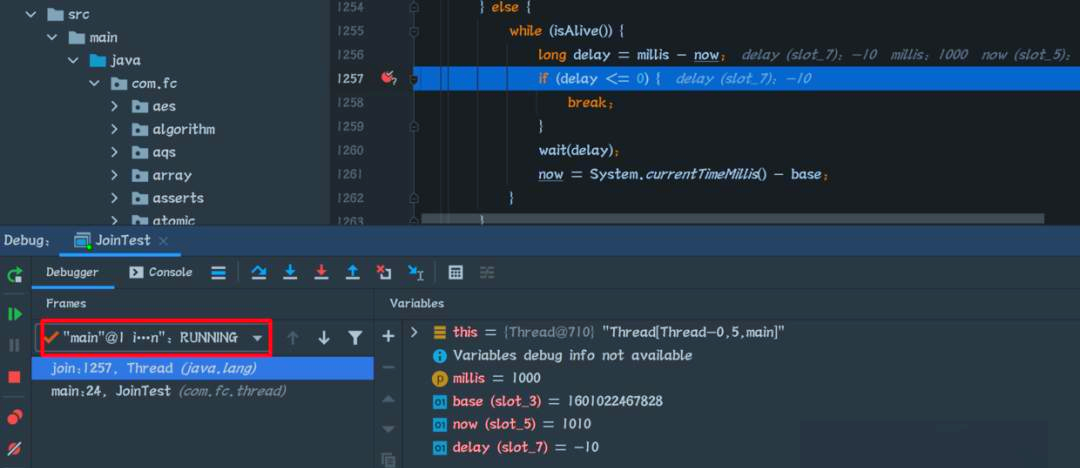
Task: Collapse the com.fc package
Action: (x=94, y=83)
